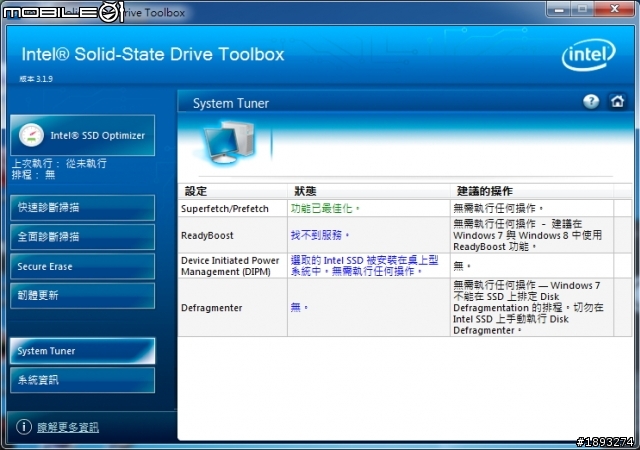Screen dimensions: 640x450
Task: Click DIPM status about 桌上型系統
Action: point(364,266)
